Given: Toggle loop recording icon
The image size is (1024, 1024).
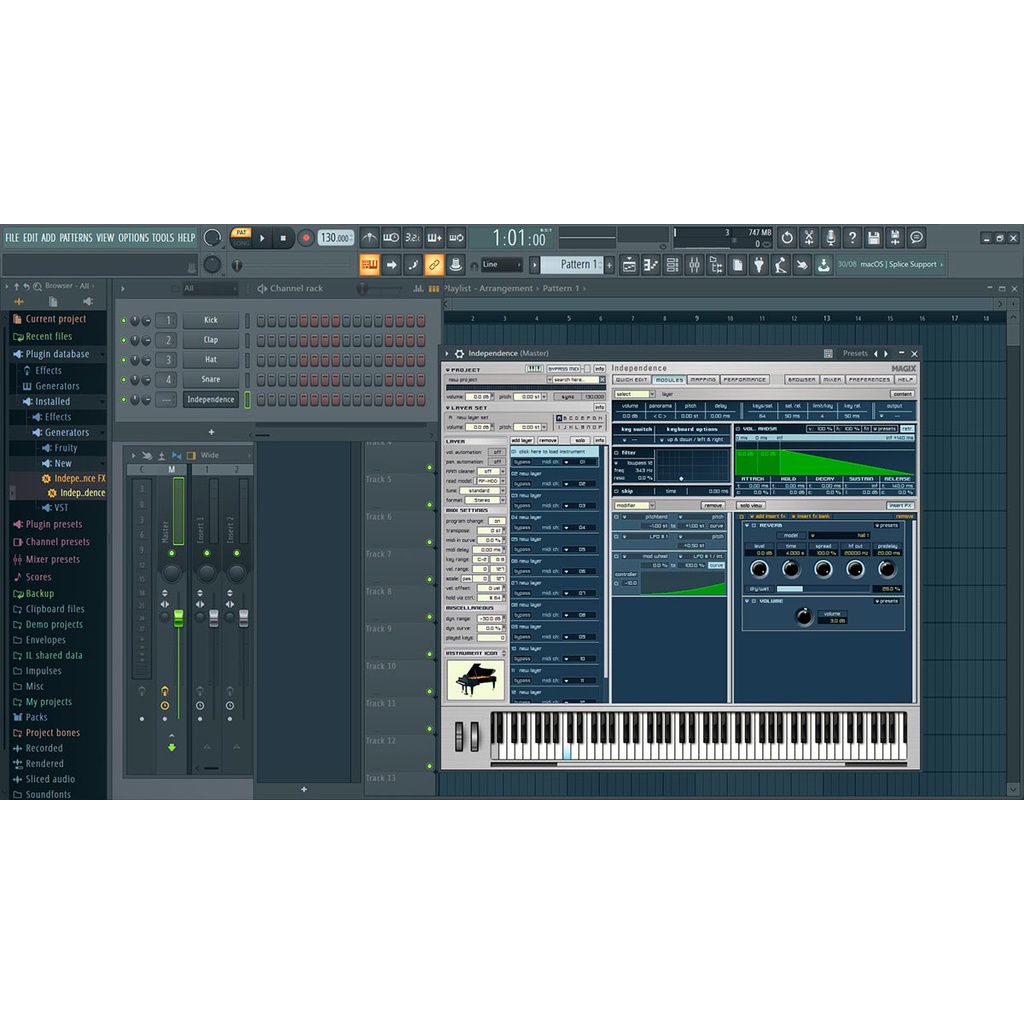Looking at the screenshot, I should [x=456, y=238].
